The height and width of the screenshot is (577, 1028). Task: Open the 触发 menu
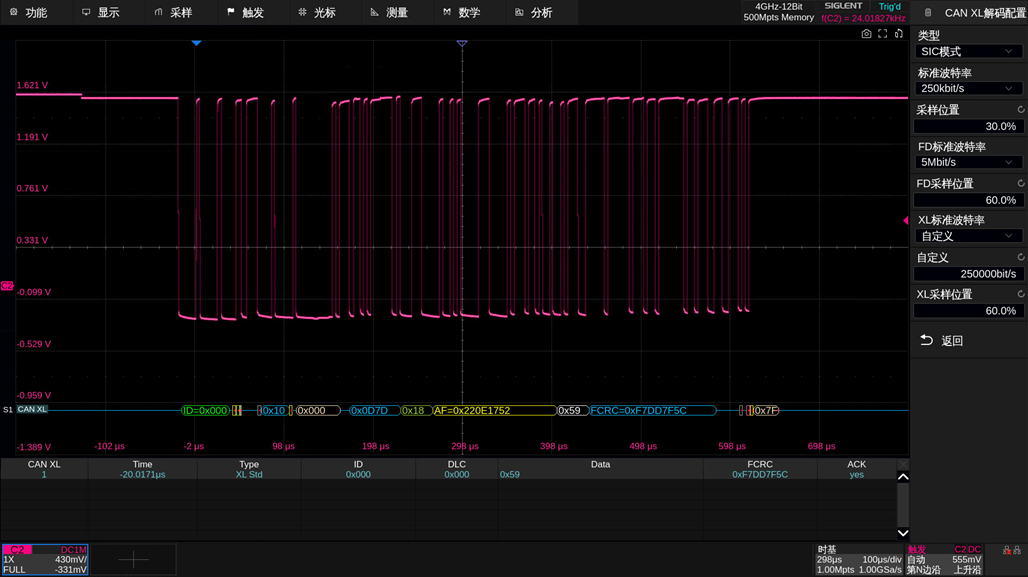tap(245, 12)
